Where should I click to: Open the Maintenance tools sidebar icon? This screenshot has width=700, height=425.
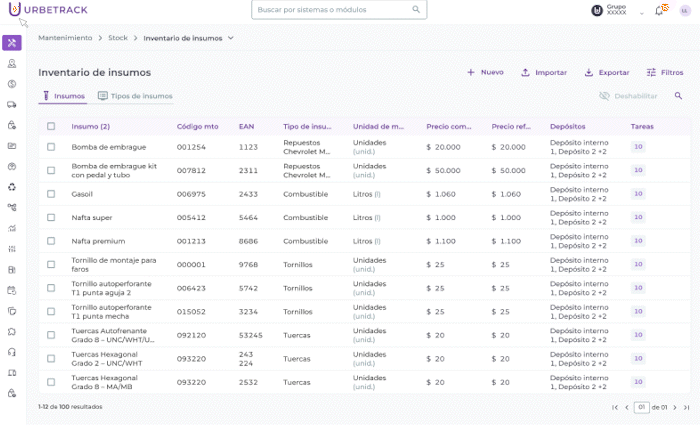(12, 43)
